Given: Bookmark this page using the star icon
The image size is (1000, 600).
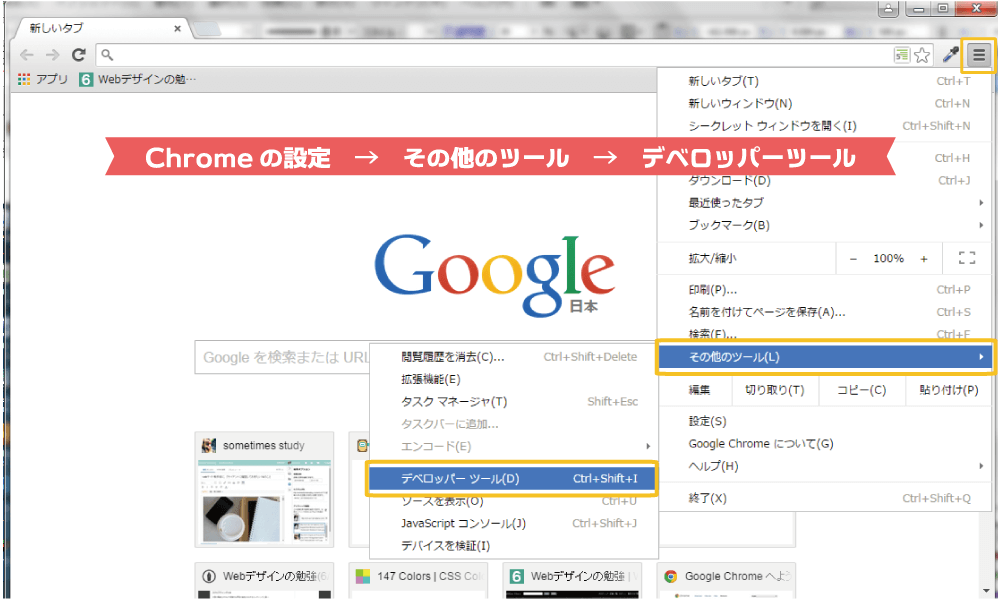Looking at the screenshot, I should (922, 56).
